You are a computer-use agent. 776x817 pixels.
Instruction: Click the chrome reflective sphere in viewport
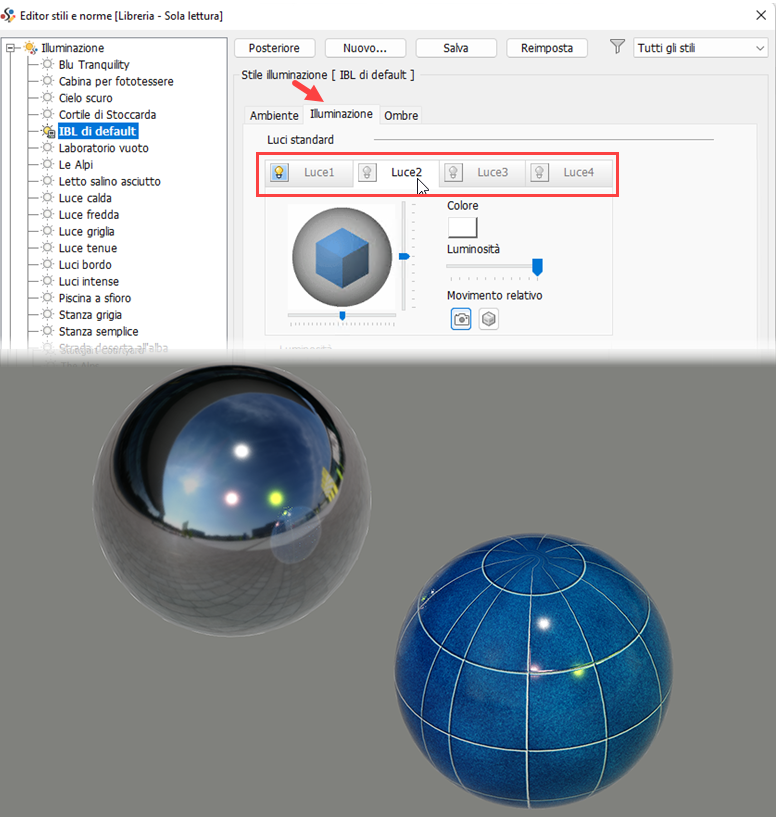tap(232, 500)
